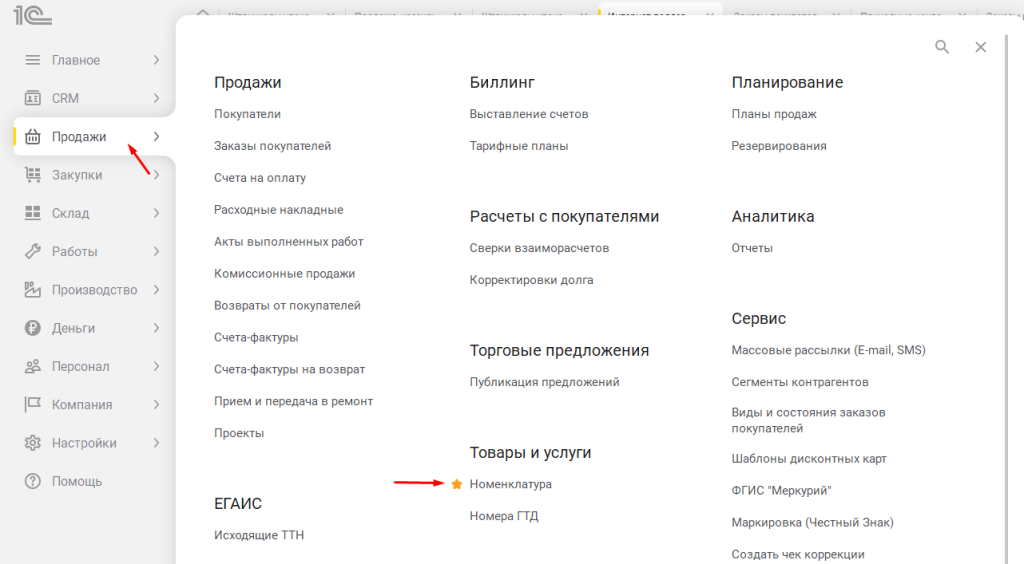The width and height of the screenshot is (1024, 564).
Task: Toggle the favorite star next to Номенклатура
Action: point(457,484)
